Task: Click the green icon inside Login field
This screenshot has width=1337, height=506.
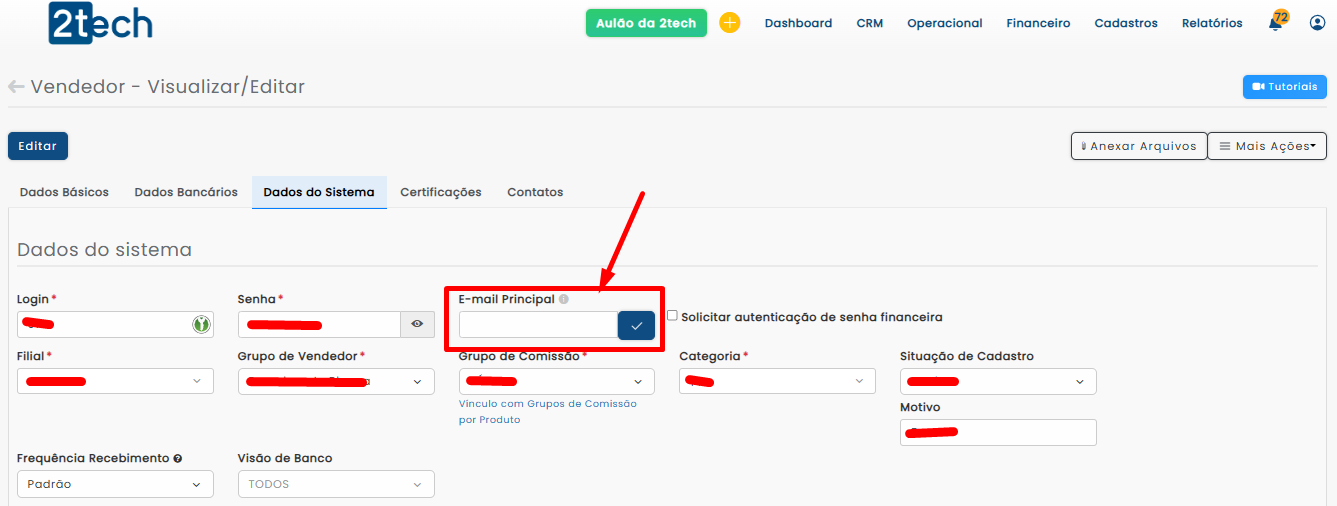Action: (201, 324)
